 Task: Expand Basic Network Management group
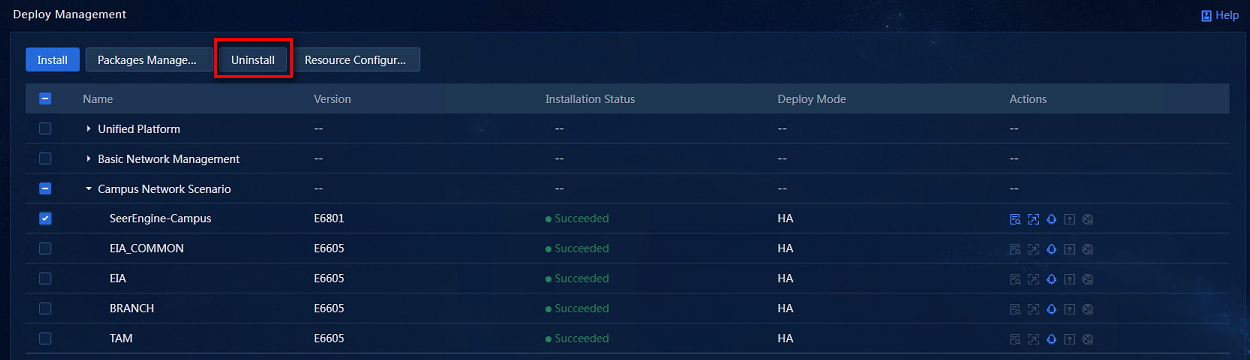[88, 159]
